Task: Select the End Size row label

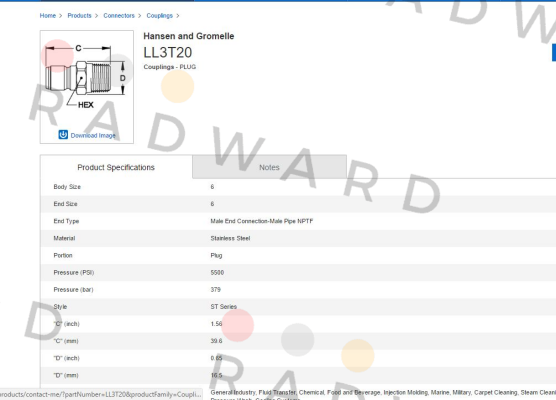Action: (65, 204)
